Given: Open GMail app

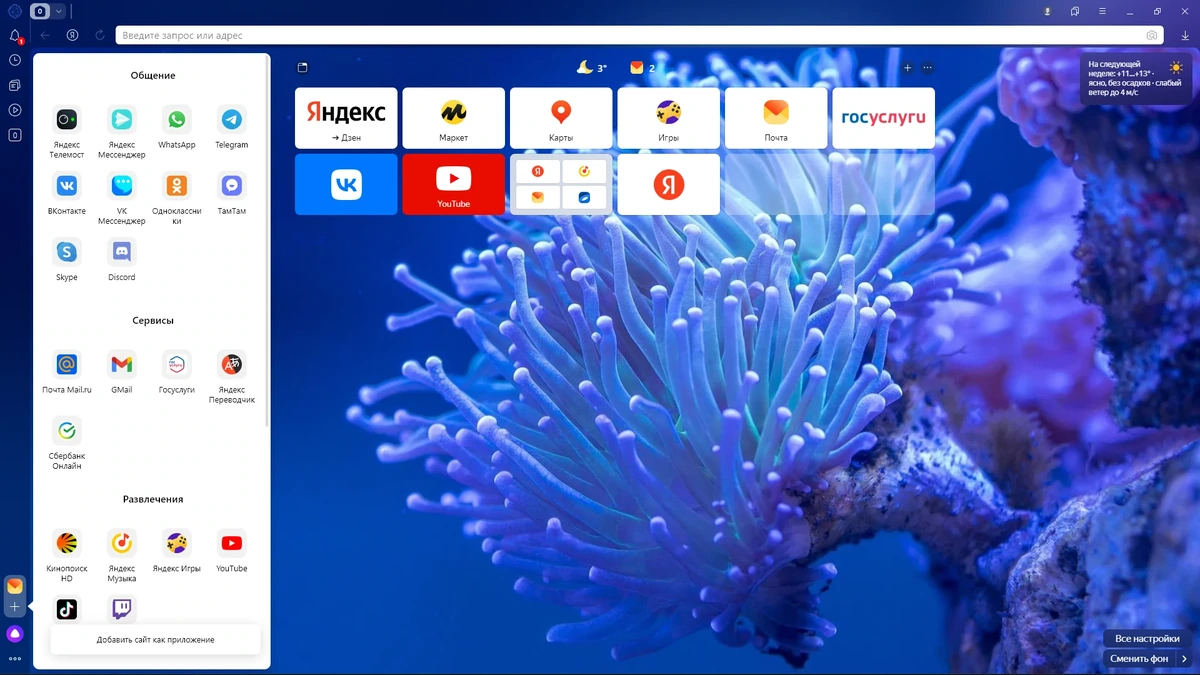Looking at the screenshot, I should click(x=122, y=371).
